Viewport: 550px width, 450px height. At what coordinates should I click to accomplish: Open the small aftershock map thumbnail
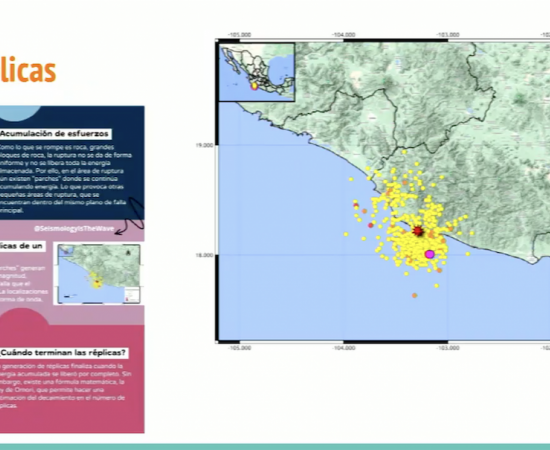(x=99, y=274)
